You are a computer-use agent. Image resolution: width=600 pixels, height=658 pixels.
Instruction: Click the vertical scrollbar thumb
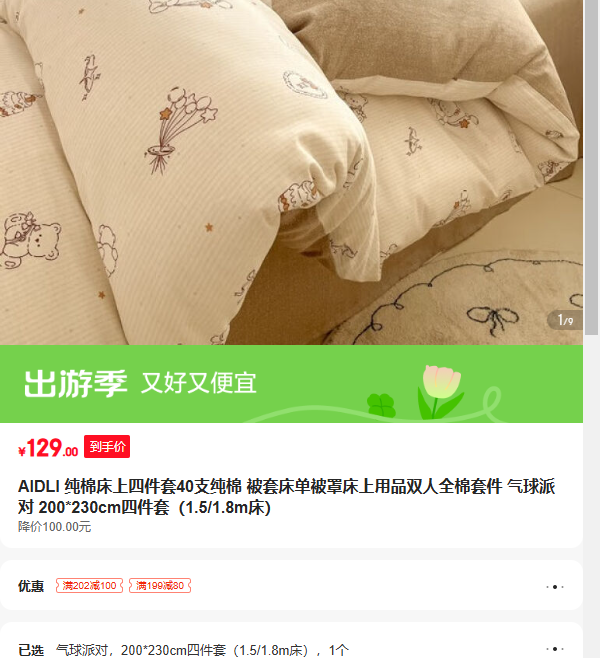[x=592, y=167]
